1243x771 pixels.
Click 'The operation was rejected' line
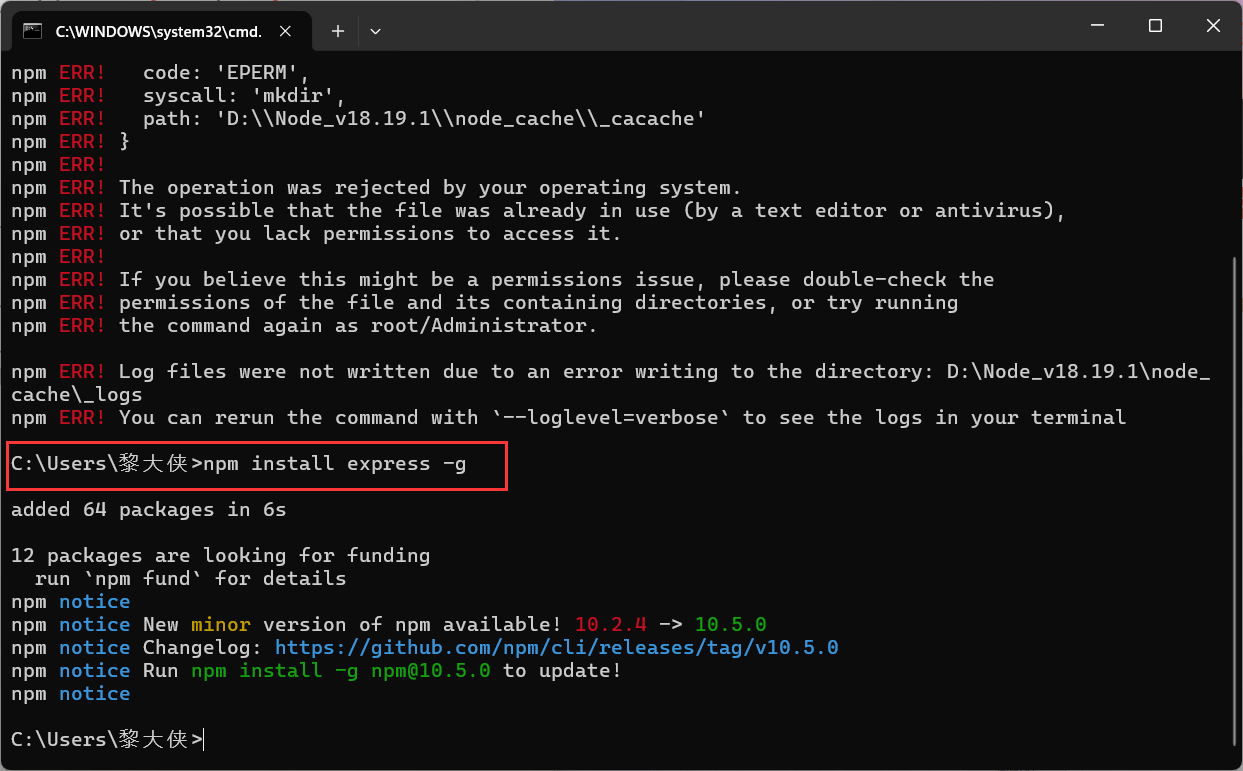coord(377,188)
